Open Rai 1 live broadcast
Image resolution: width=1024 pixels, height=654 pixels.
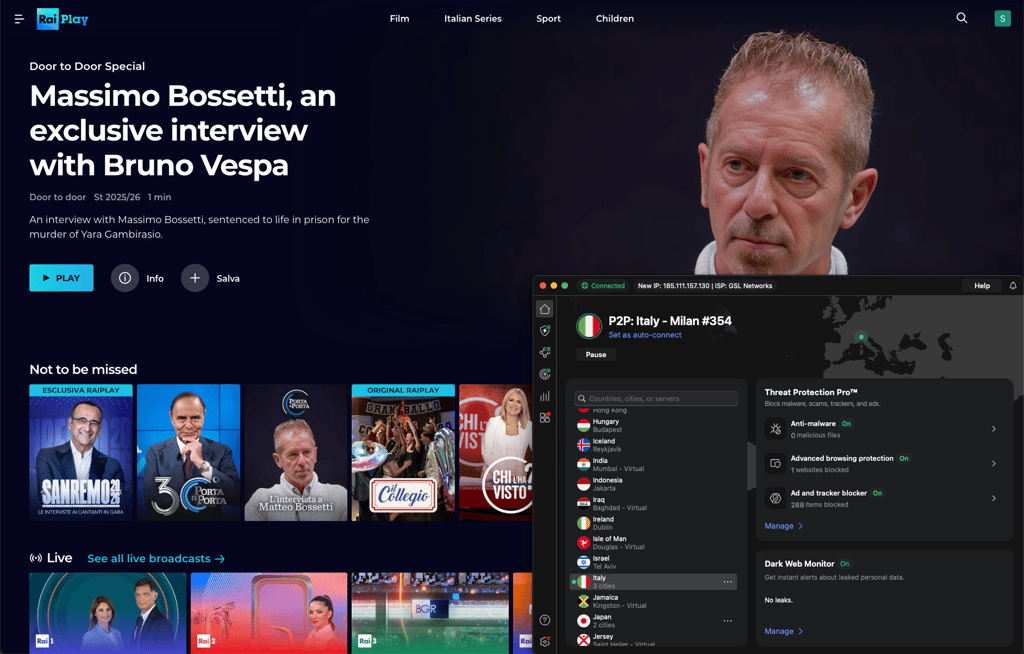pyautogui.click(x=108, y=613)
